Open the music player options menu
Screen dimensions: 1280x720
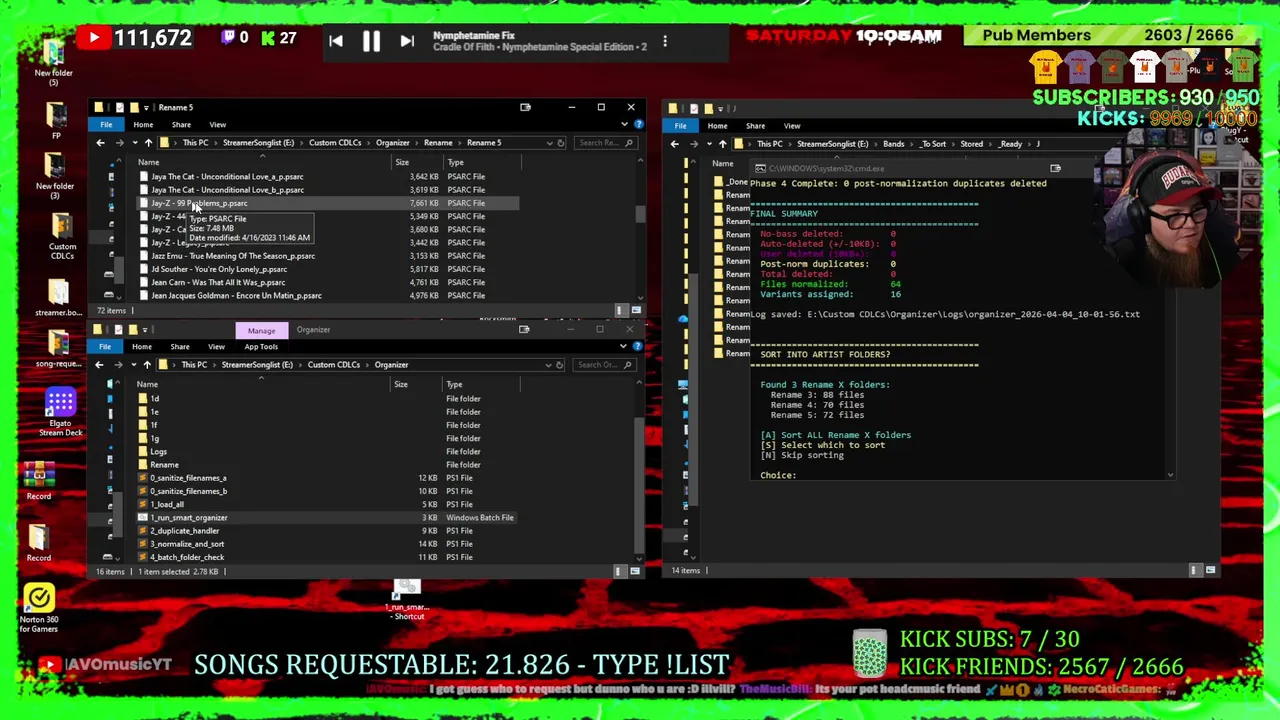(665, 41)
